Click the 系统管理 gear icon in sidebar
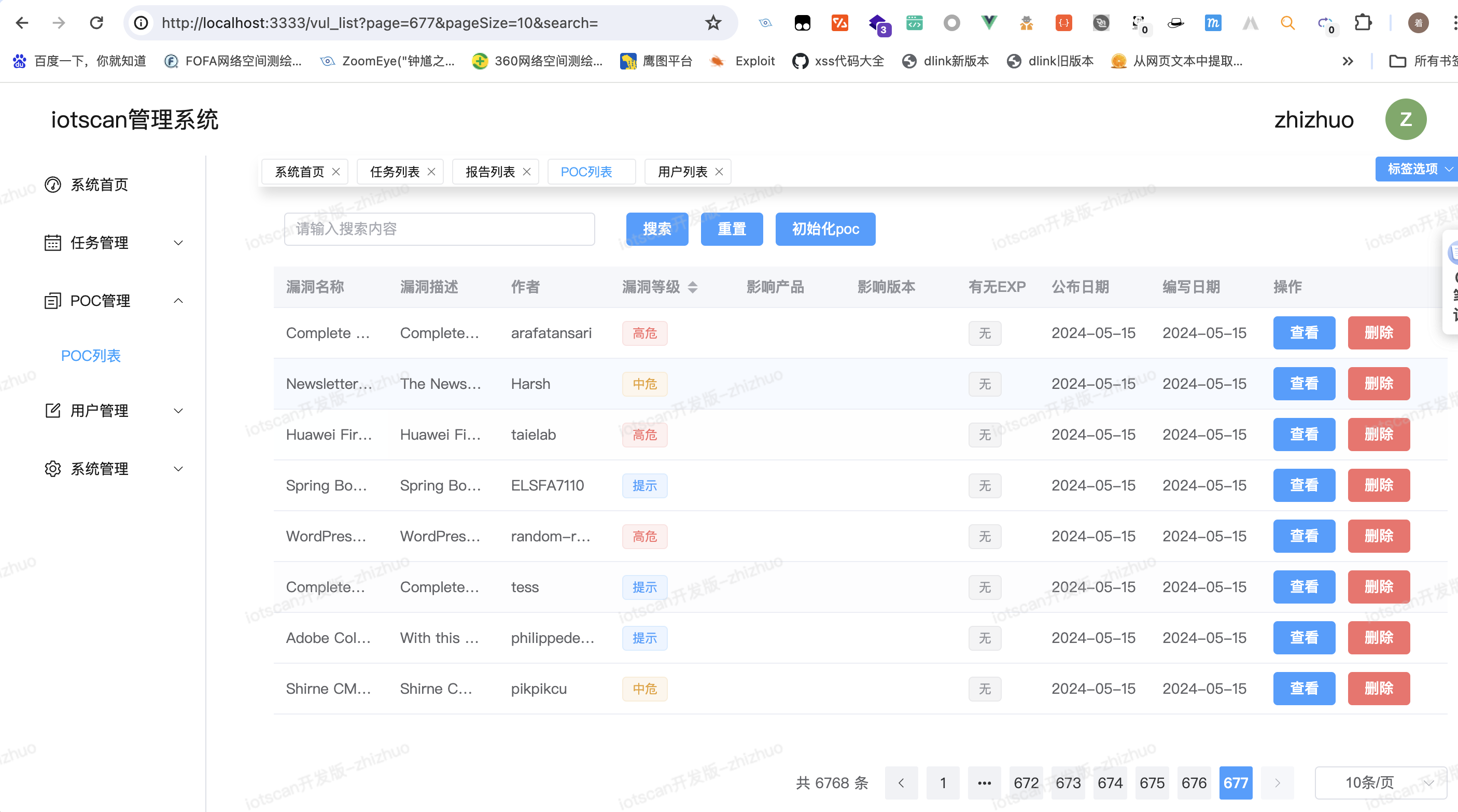This screenshot has height=812, width=1458. [53, 469]
